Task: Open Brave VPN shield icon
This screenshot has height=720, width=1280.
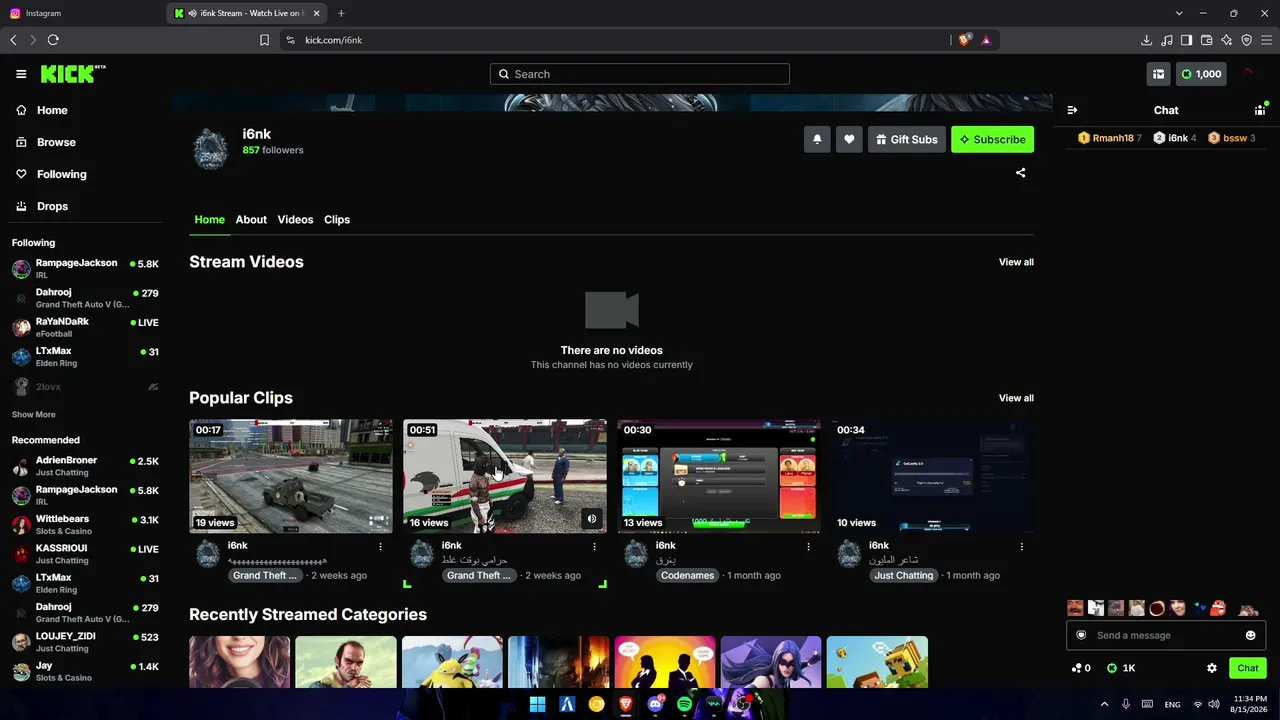Action: click(x=1246, y=40)
